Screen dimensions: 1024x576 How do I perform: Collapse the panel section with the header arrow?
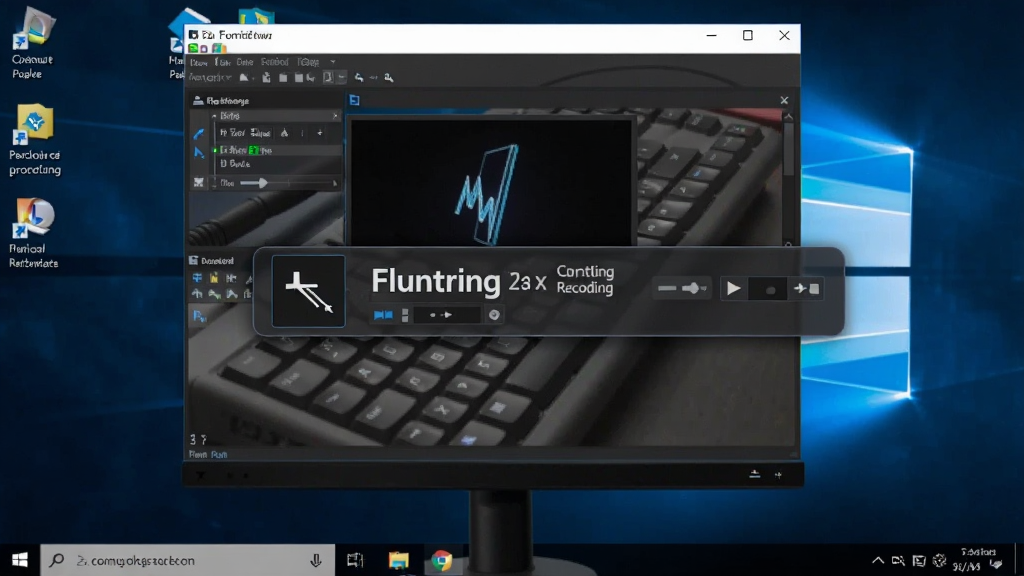coord(214,116)
